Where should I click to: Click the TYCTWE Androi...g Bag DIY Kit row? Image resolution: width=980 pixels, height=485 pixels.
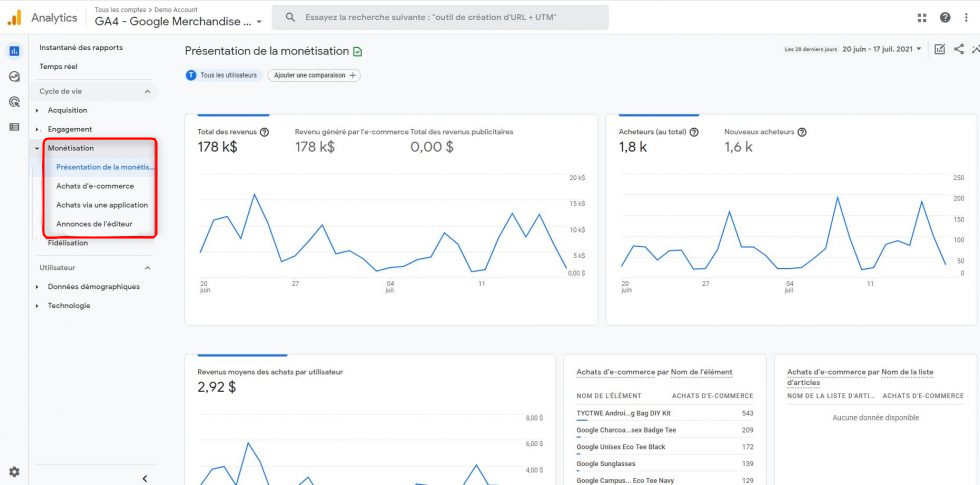[x=664, y=414]
